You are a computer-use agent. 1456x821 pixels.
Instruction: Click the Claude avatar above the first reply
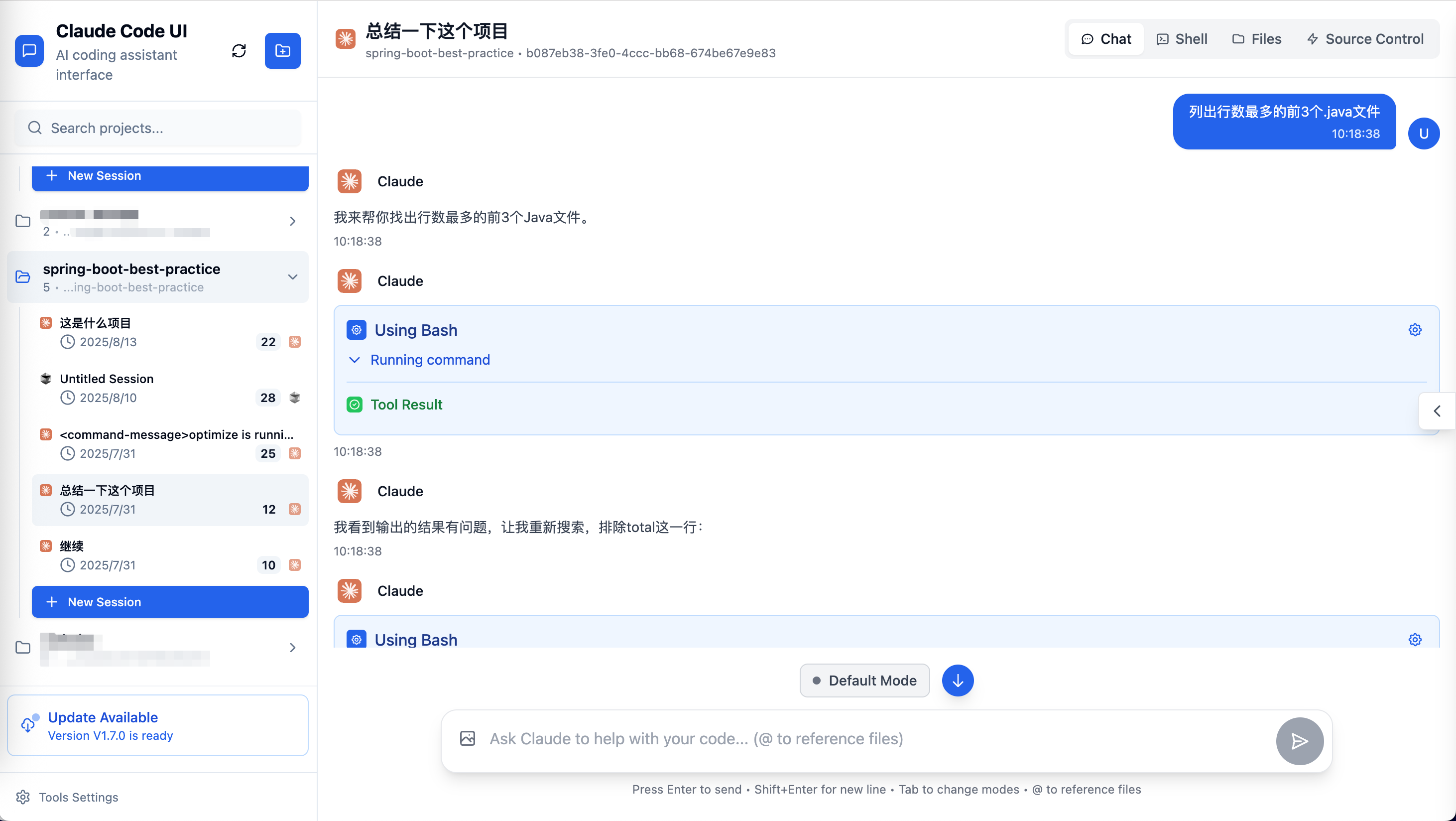[x=349, y=181]
